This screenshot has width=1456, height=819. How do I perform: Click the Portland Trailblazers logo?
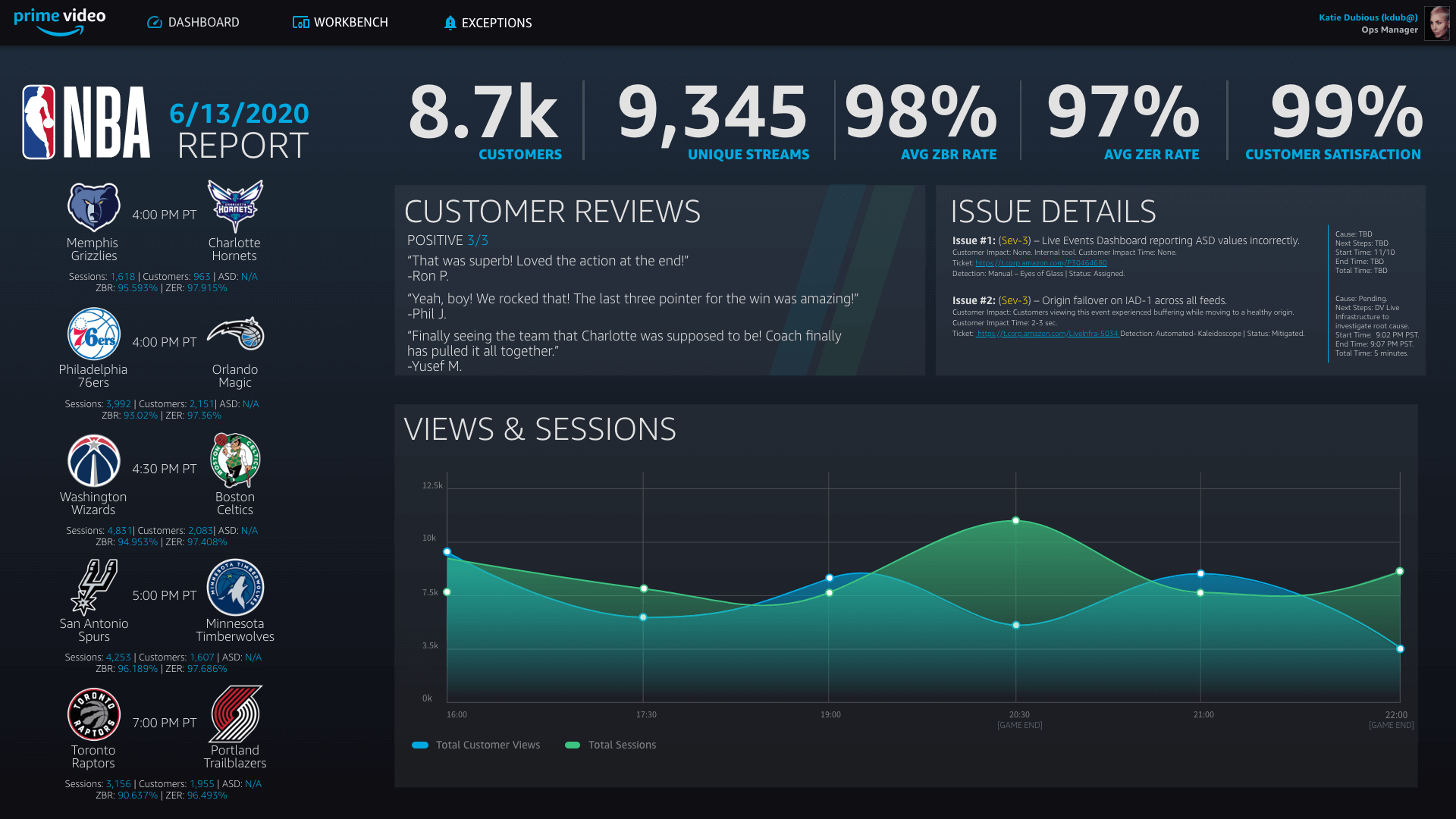235,714
